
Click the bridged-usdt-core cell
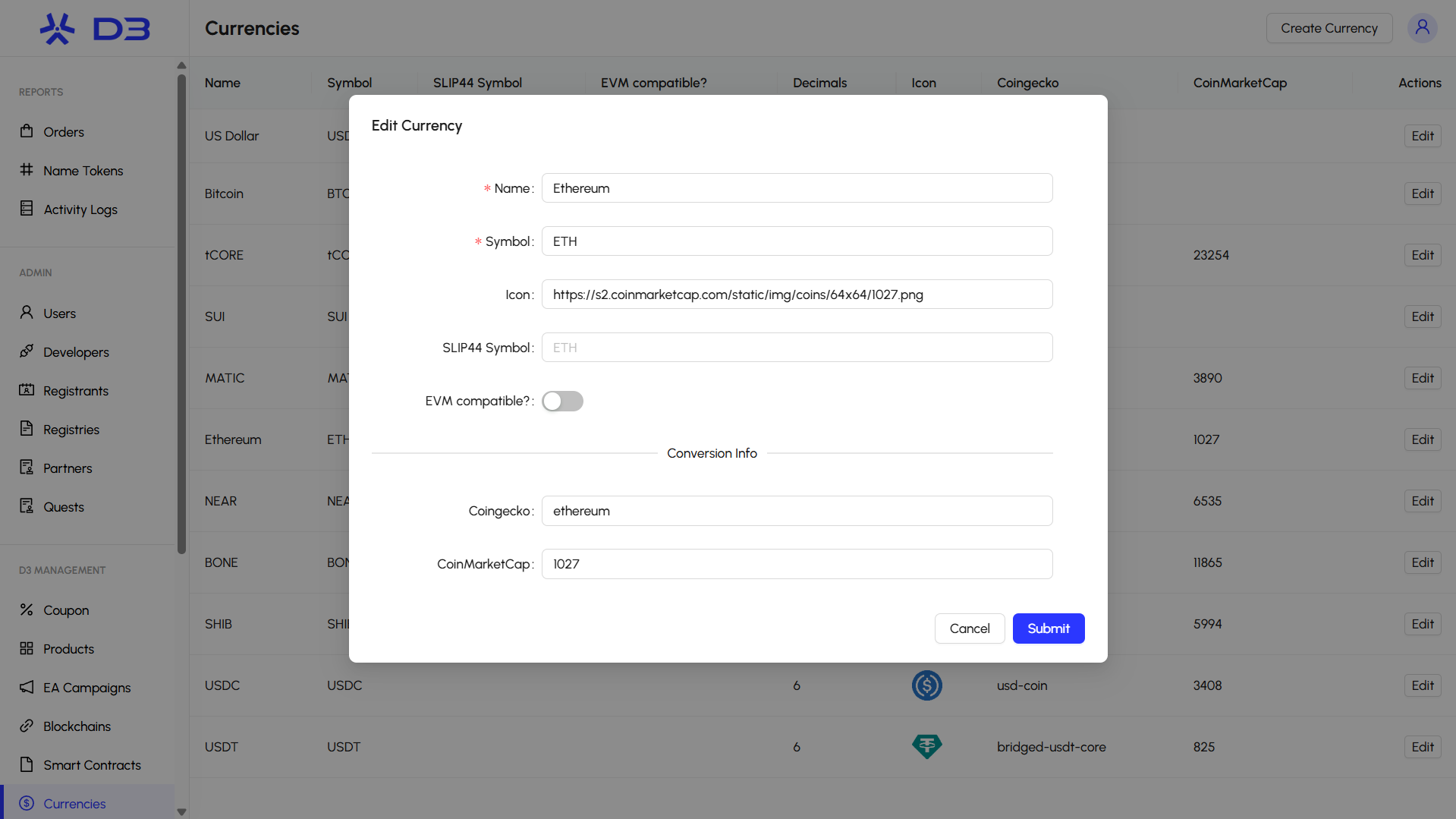1051,747
